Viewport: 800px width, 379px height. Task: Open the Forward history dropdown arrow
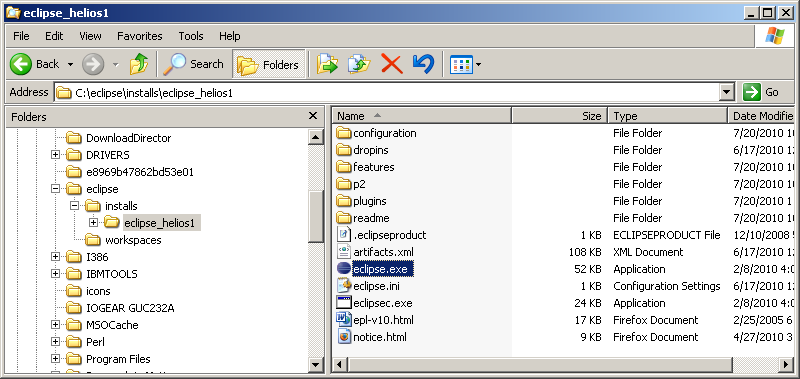(115, 65)
